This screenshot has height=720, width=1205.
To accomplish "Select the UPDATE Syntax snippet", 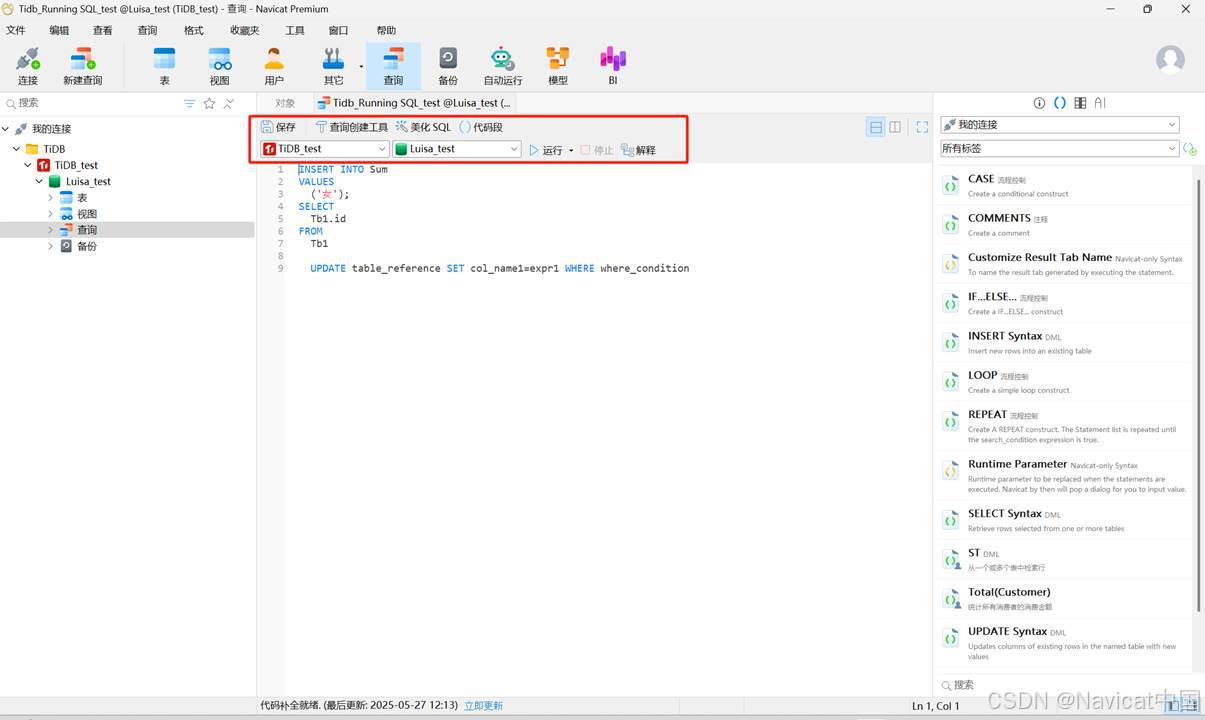I will pos(1065,642).
